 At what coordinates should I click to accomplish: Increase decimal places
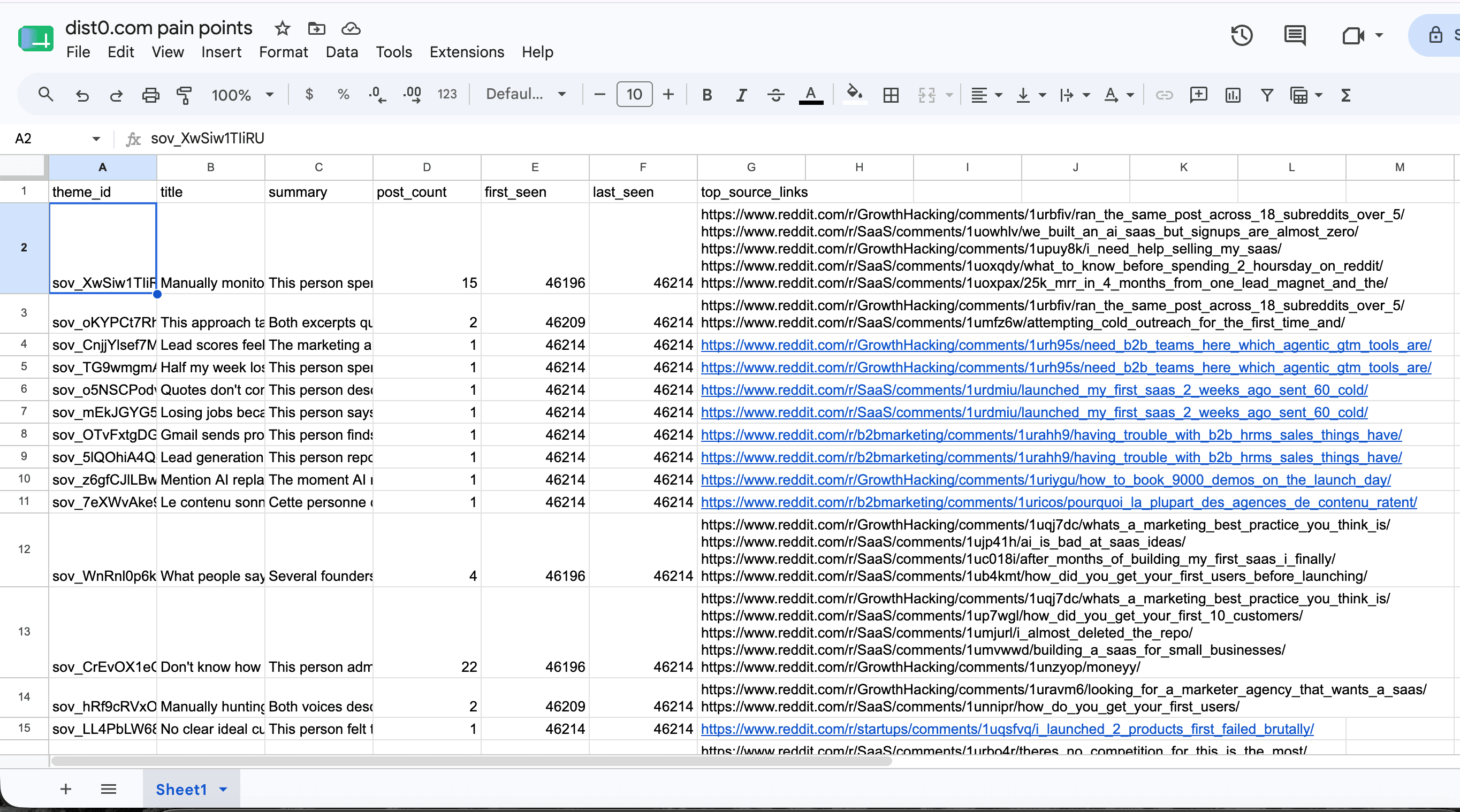point(412,95)
